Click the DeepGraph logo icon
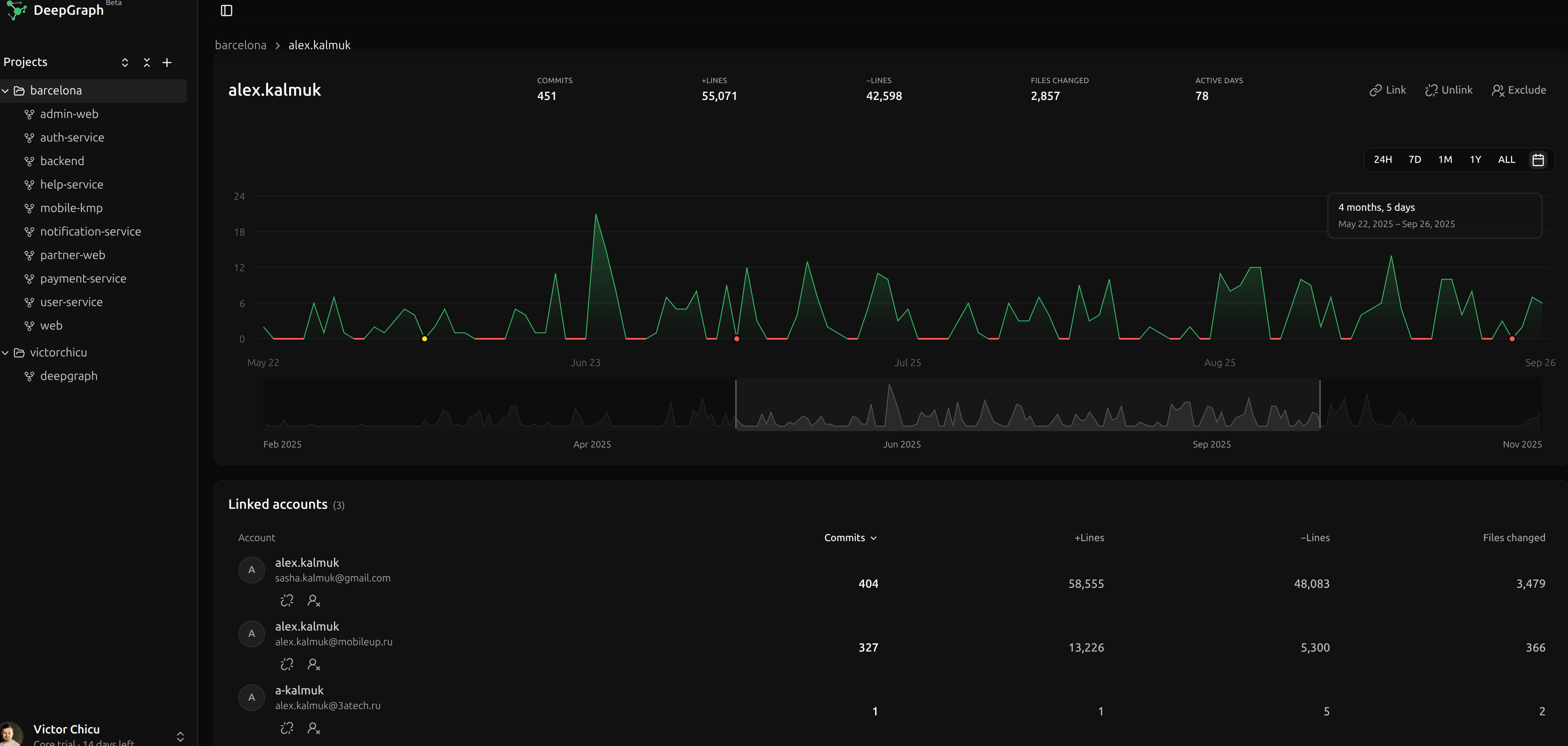 [16, 10]
